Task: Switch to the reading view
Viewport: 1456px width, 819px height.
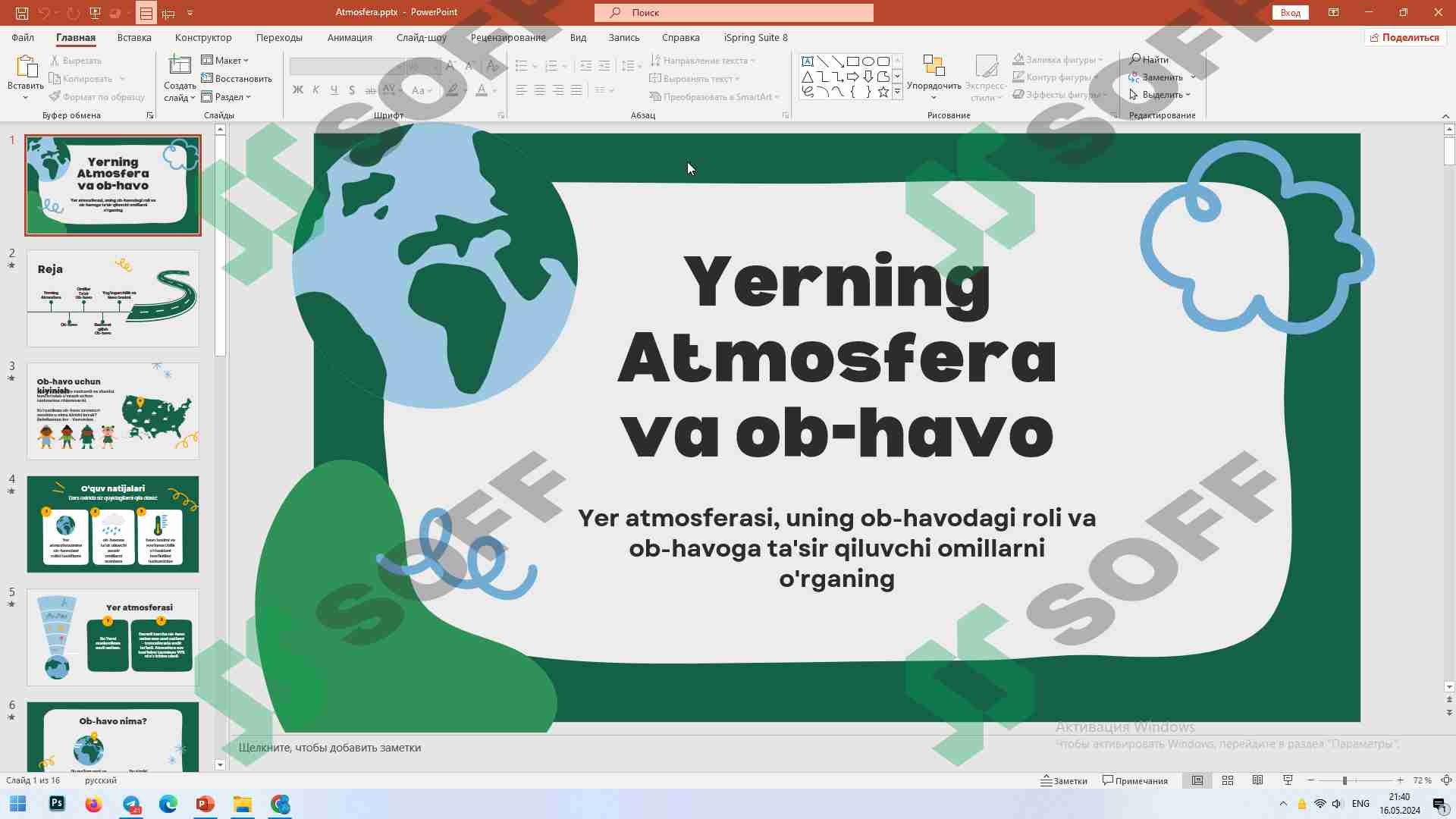Action: pos(1257,780)
